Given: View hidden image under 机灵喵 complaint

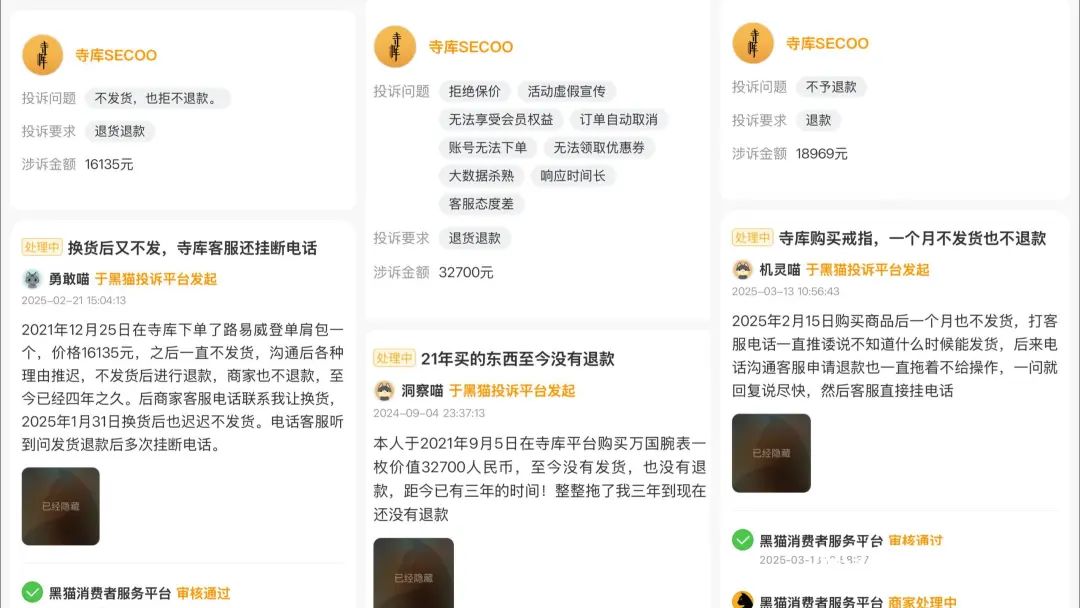Looking at the screenshot, I should pos(771,453).
